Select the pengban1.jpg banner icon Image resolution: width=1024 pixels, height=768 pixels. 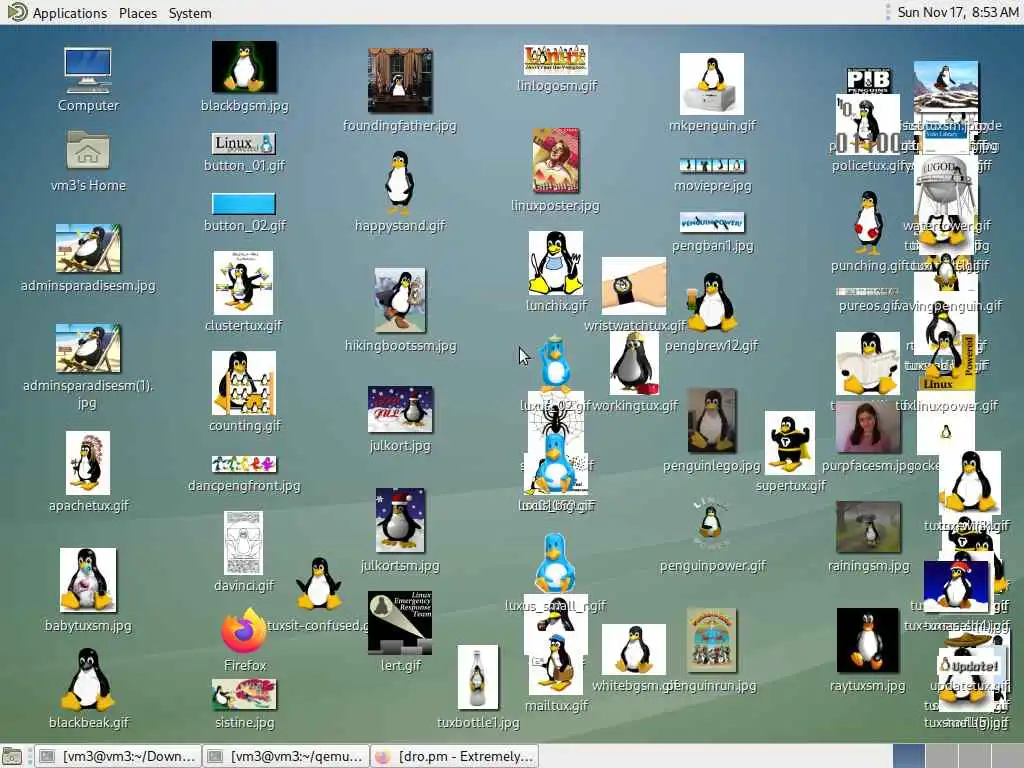pos(712,223)
